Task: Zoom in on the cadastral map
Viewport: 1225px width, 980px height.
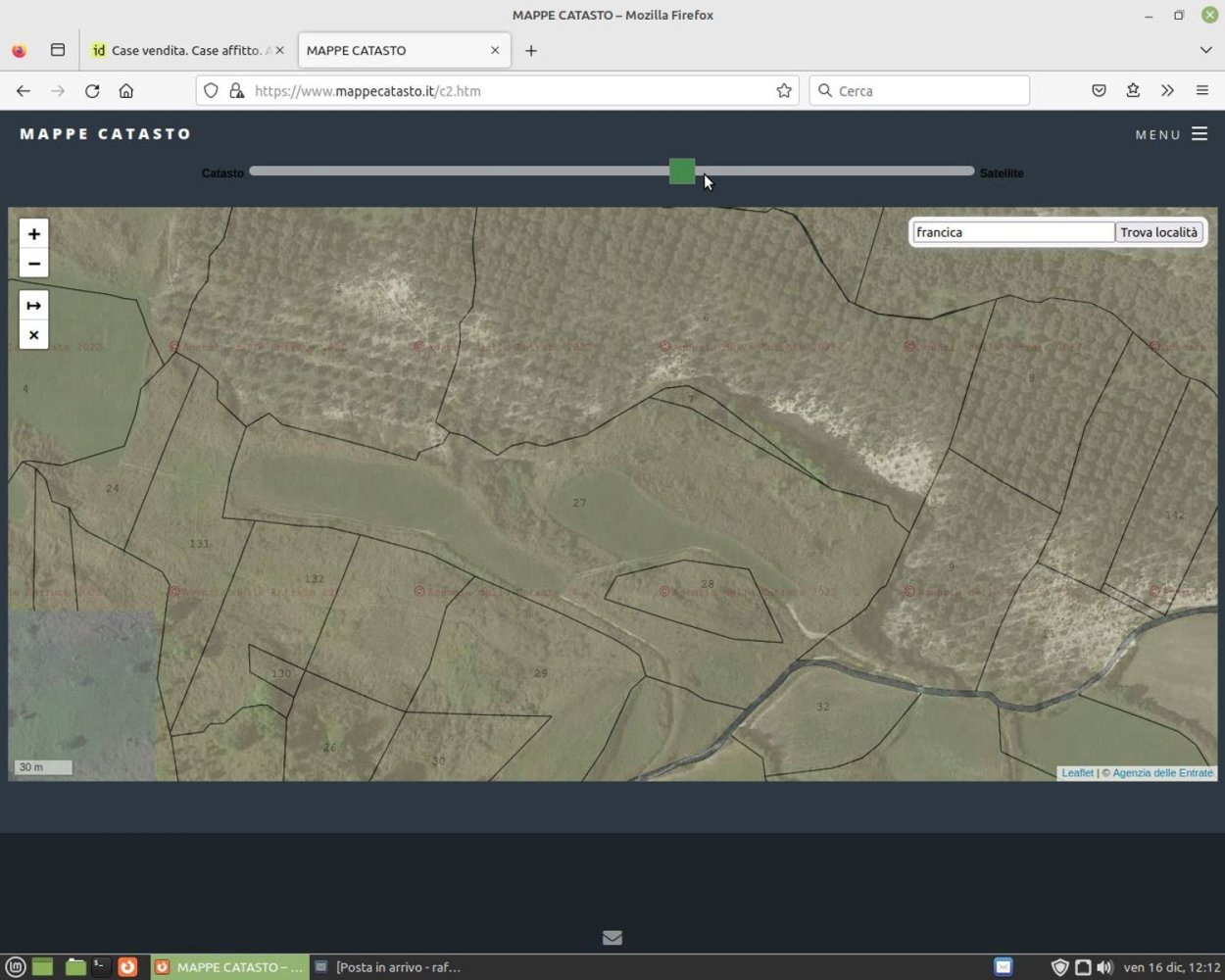Action: point(34,234)
